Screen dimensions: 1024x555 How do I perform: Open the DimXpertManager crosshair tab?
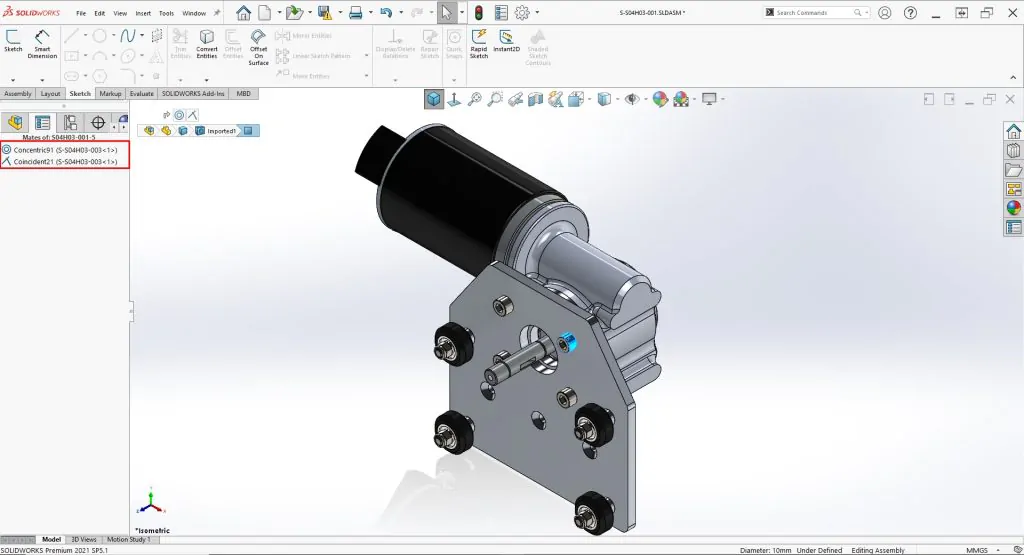coord(98,122)
